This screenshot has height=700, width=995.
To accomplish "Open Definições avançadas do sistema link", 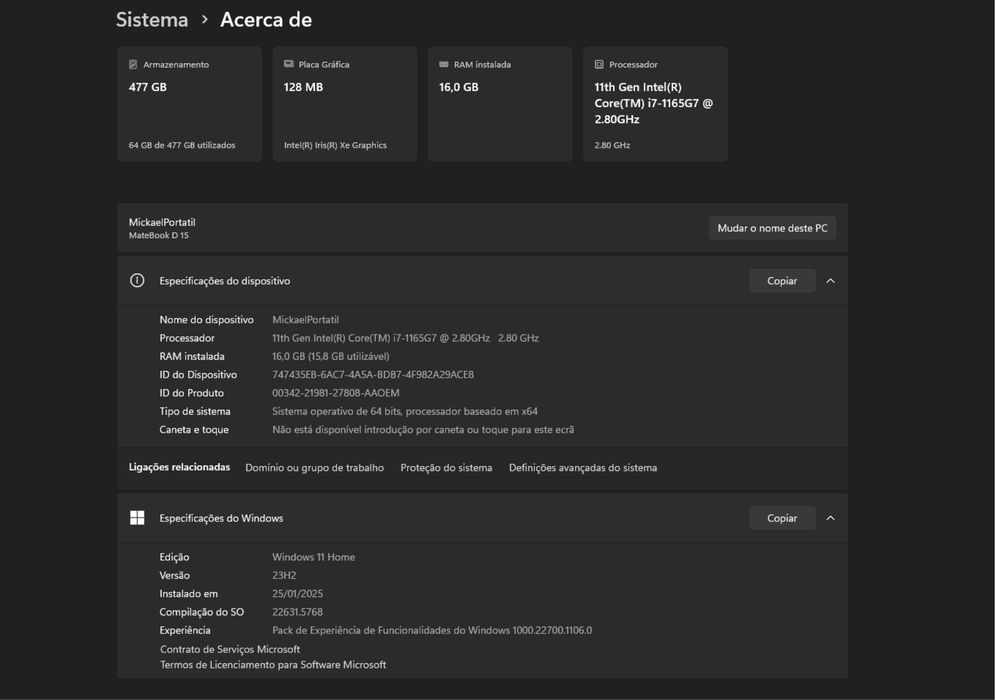I will tap(583, 468).
